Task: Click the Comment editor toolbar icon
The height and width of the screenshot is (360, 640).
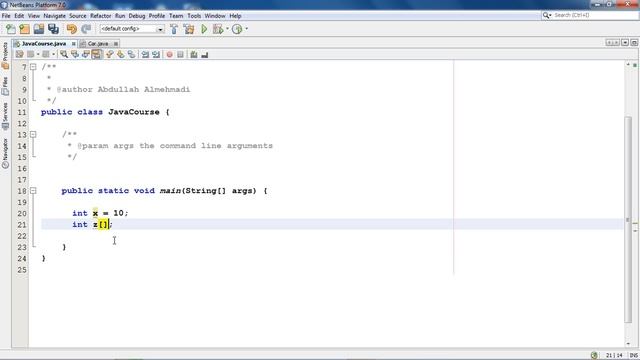Action: (193, 54)
